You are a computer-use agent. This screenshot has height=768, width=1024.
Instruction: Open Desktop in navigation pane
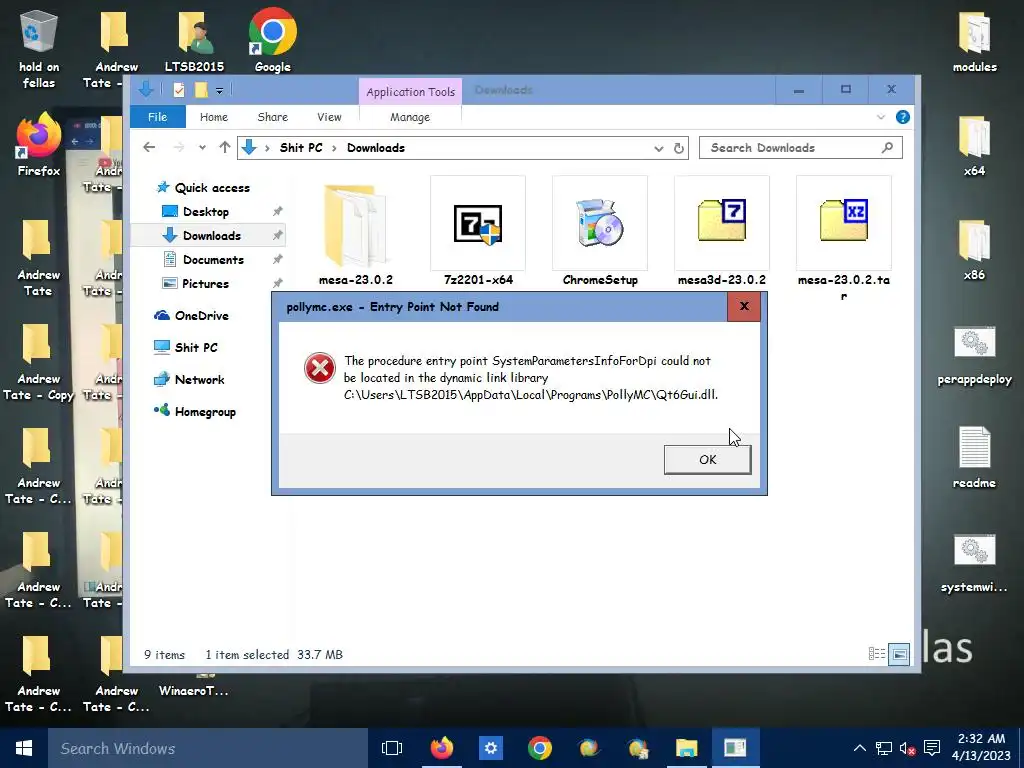206,212
